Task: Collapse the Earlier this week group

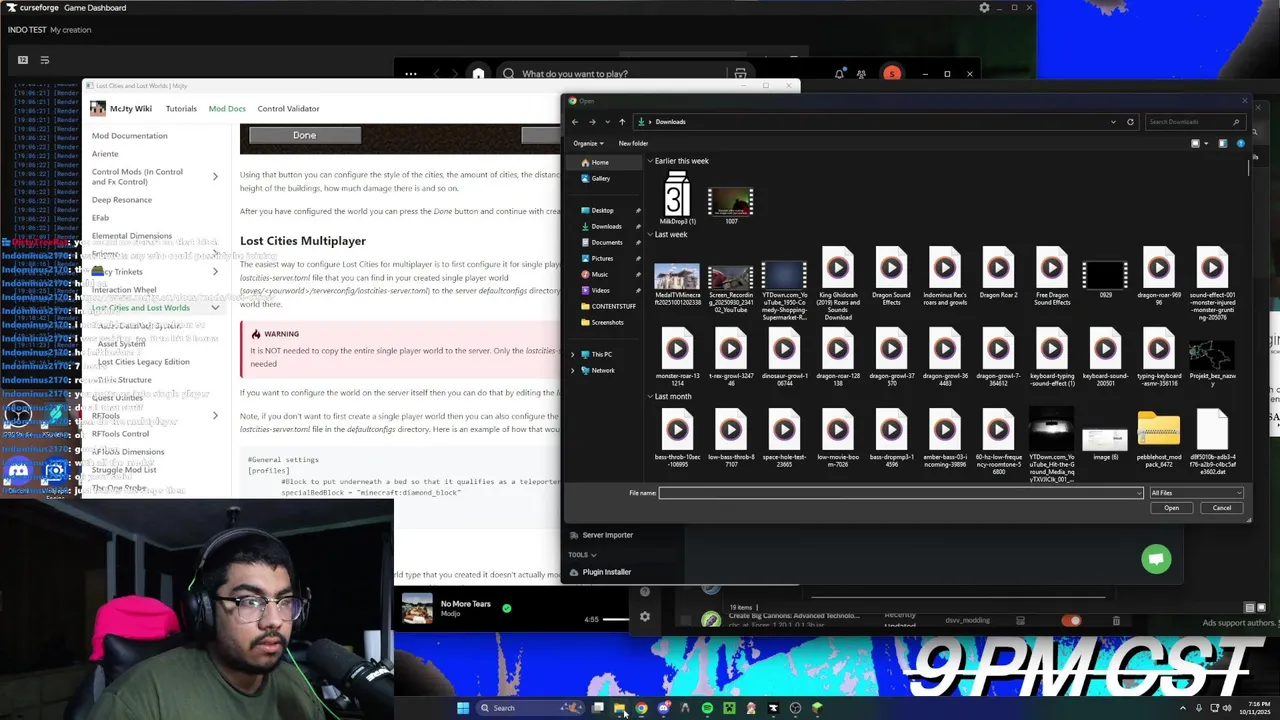Action: coord(650,161)
